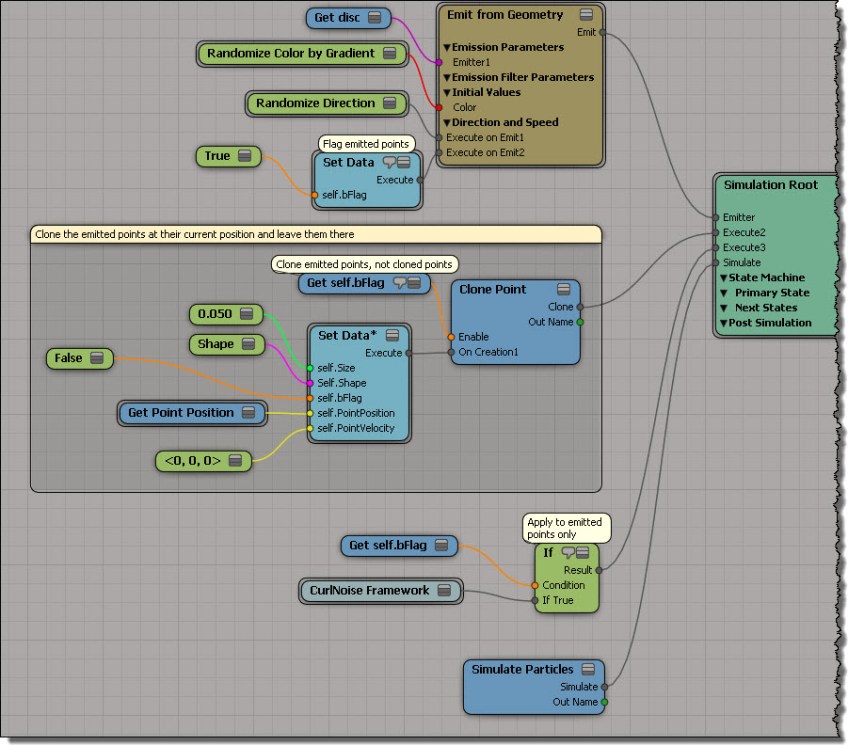848x745 pixels.
Task: Toggle the comment bubble on the If node
Action: (x=566, y=552)
